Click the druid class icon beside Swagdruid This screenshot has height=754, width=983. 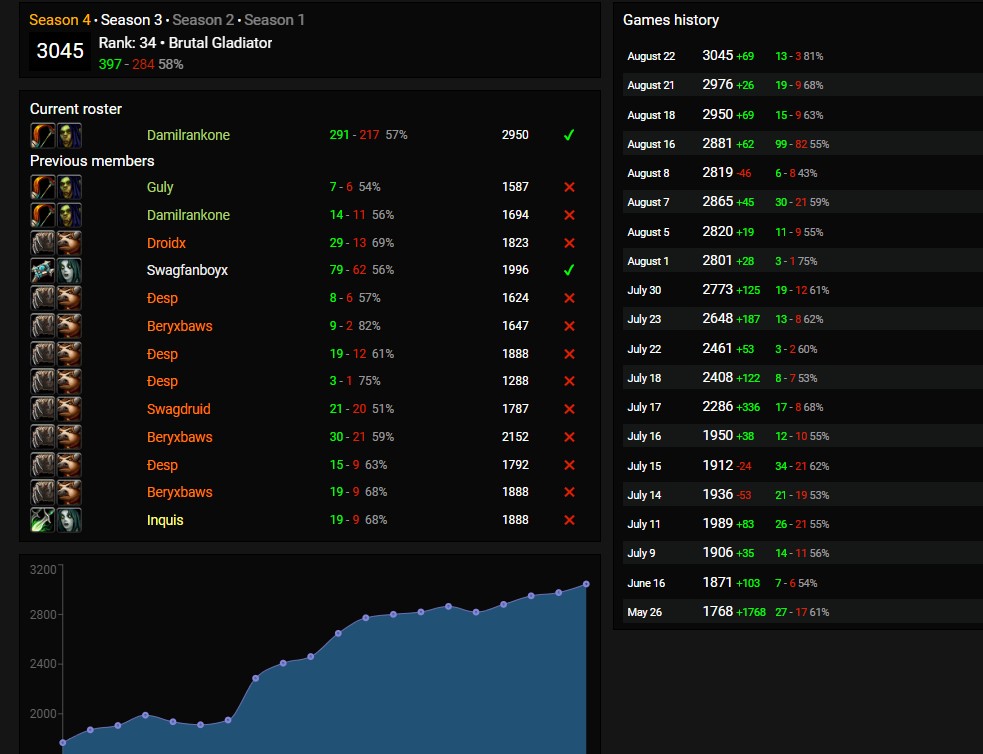(x=43, y=409)
